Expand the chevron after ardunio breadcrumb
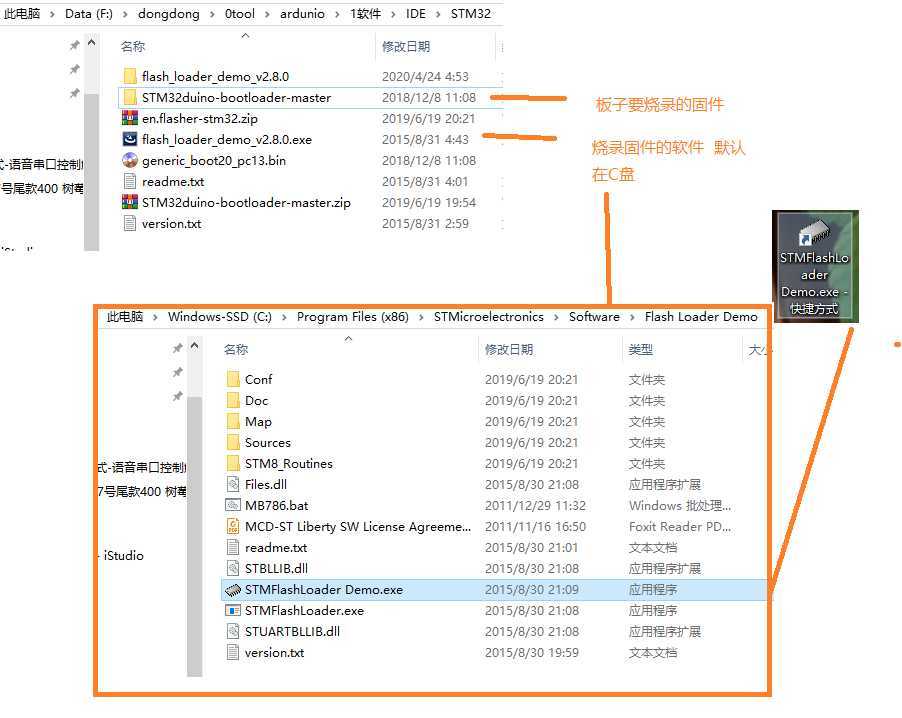 click(337, 14)
